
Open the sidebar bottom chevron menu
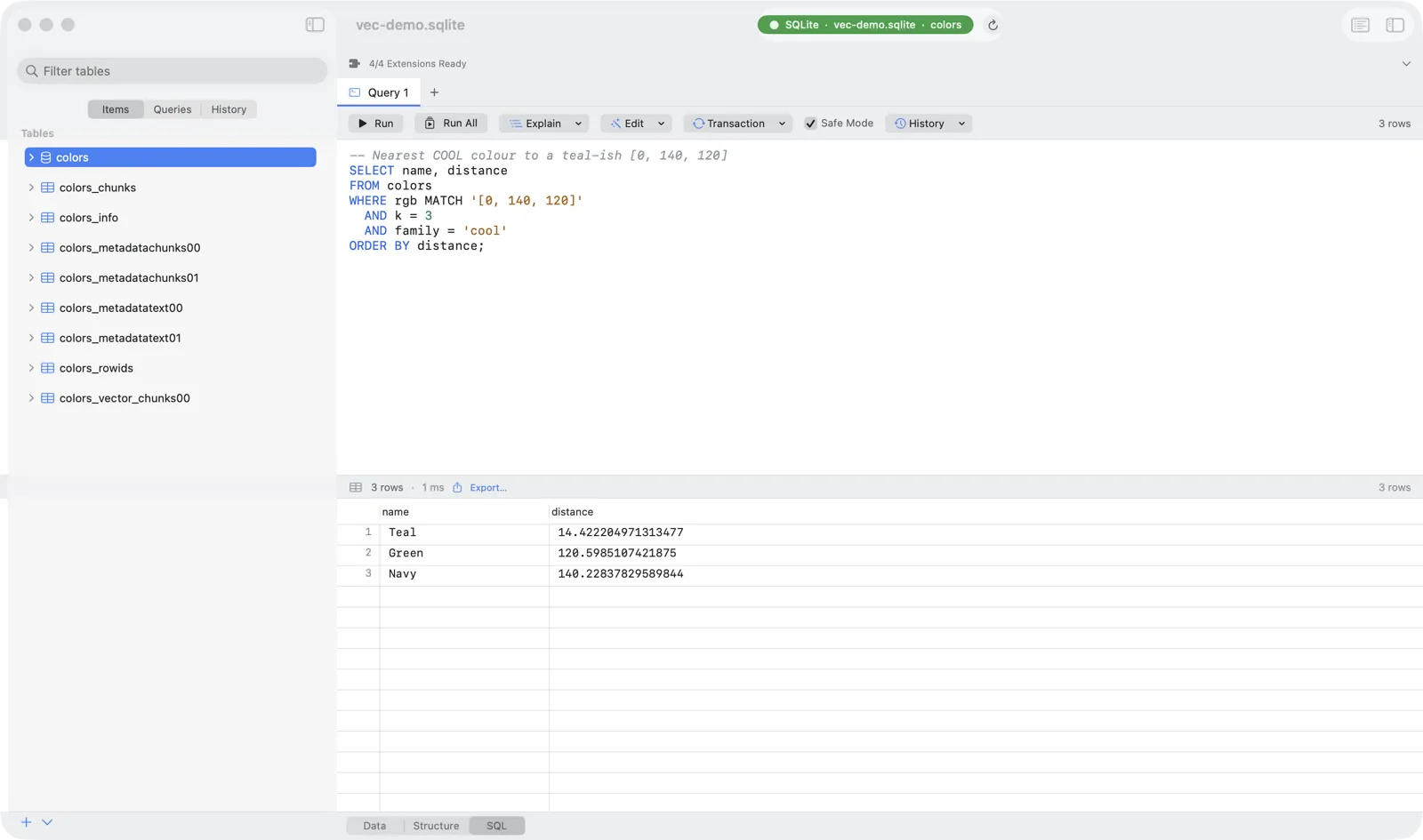tap(47, 822)
